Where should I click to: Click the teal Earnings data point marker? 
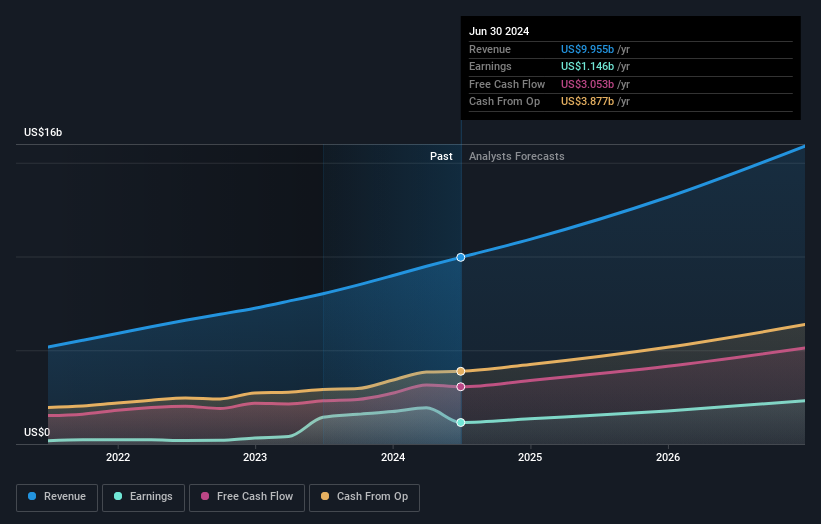point(461,422)
